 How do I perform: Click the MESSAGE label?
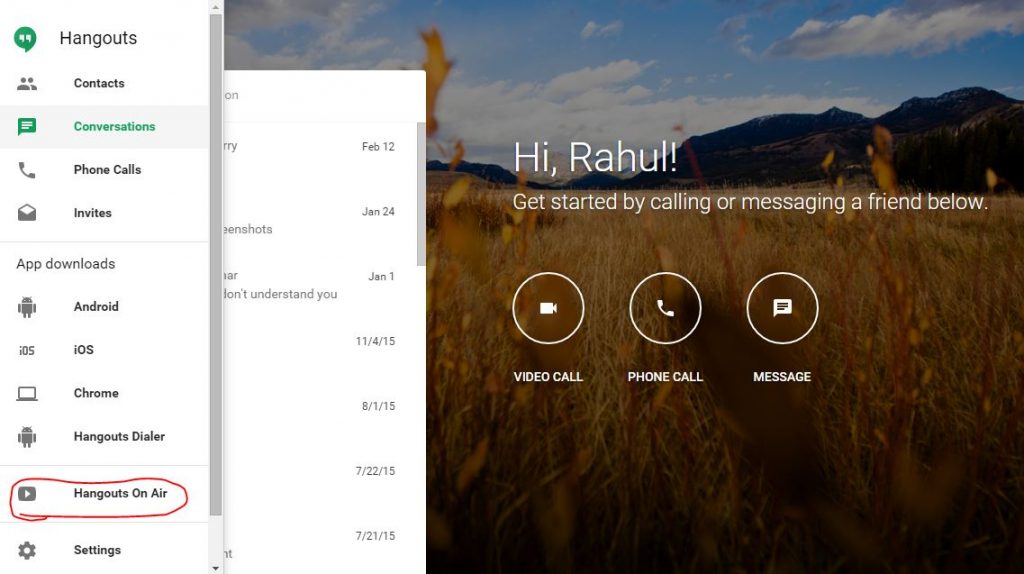coord(782,377)
